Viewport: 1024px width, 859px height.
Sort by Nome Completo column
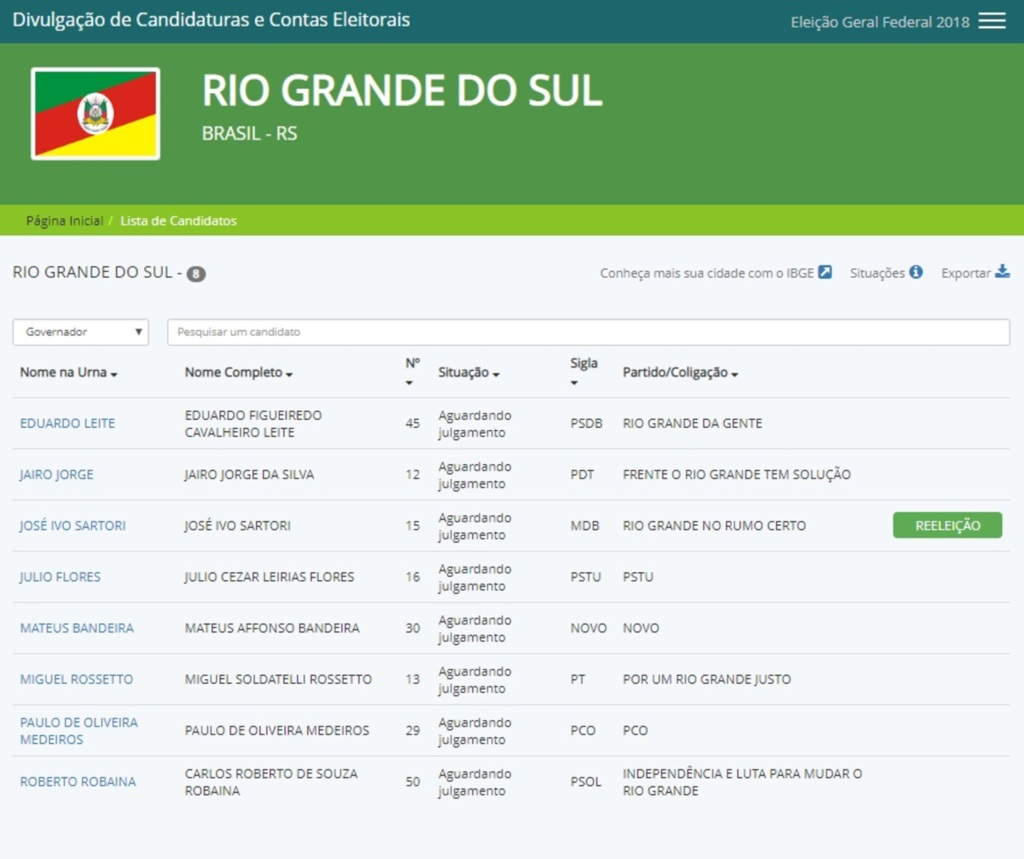click(x=238, y=373)
